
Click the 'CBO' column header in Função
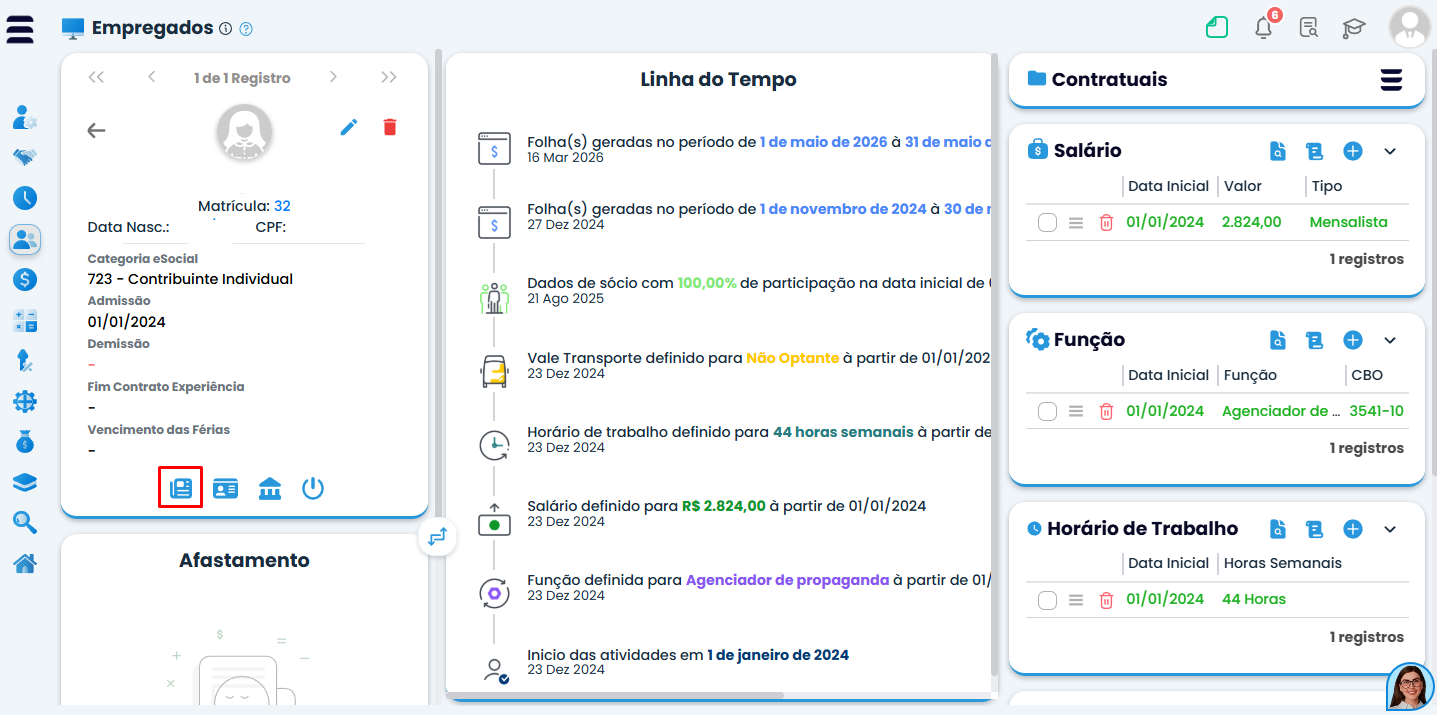tap(1366, 375)
